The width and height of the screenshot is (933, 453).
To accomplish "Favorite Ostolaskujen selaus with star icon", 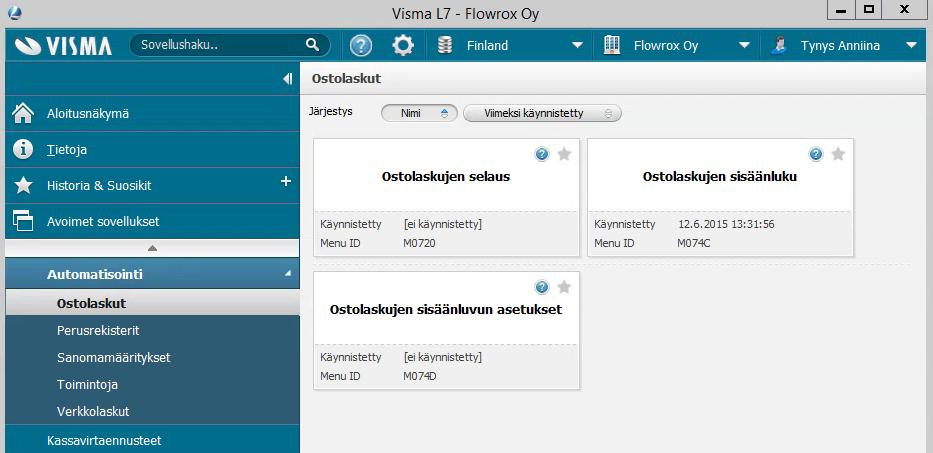I will click(564, 155).
